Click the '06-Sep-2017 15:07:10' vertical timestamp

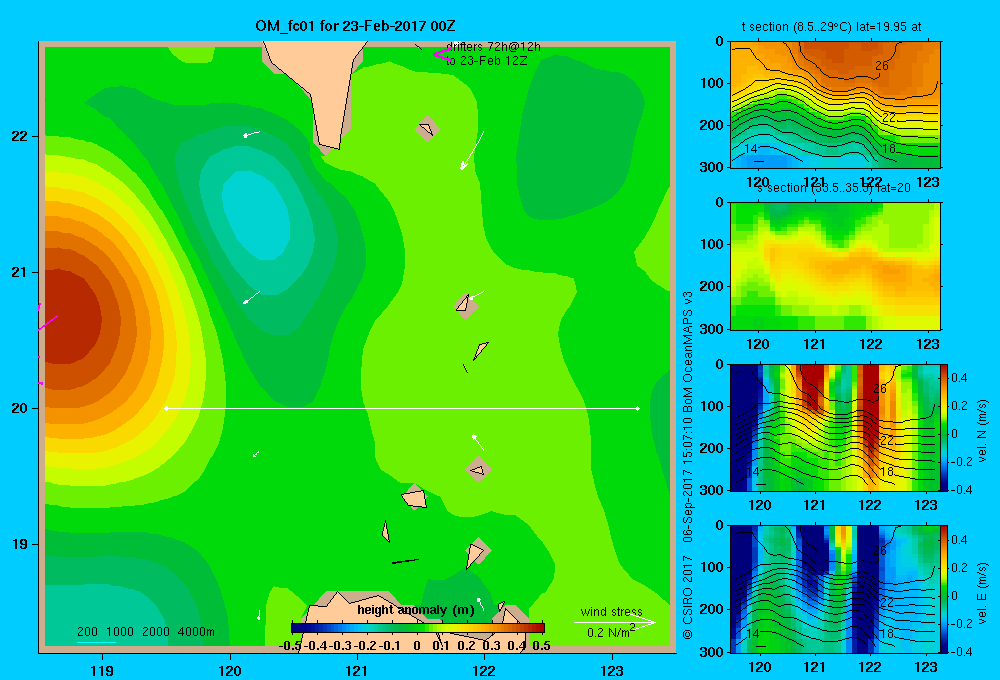(688, 480)
